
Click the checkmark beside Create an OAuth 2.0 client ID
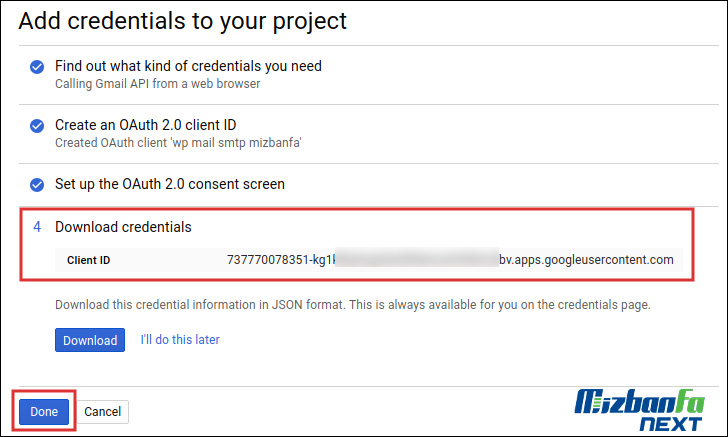pos(37,126)
